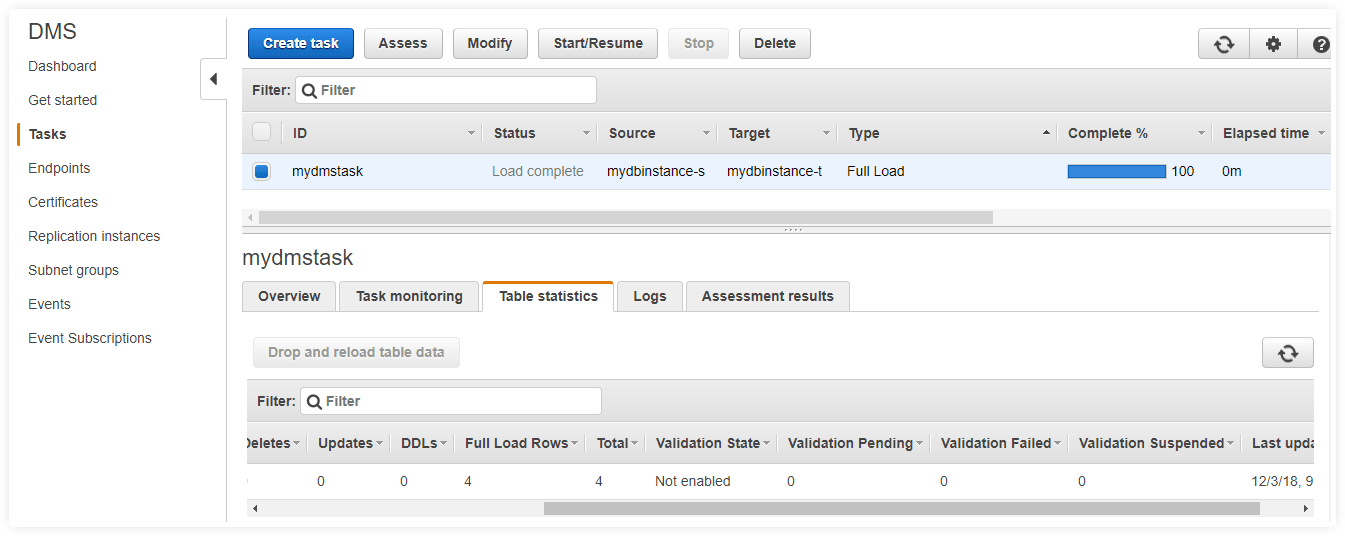Click the Delete button

pyautogui.click(x=775, y=44)
